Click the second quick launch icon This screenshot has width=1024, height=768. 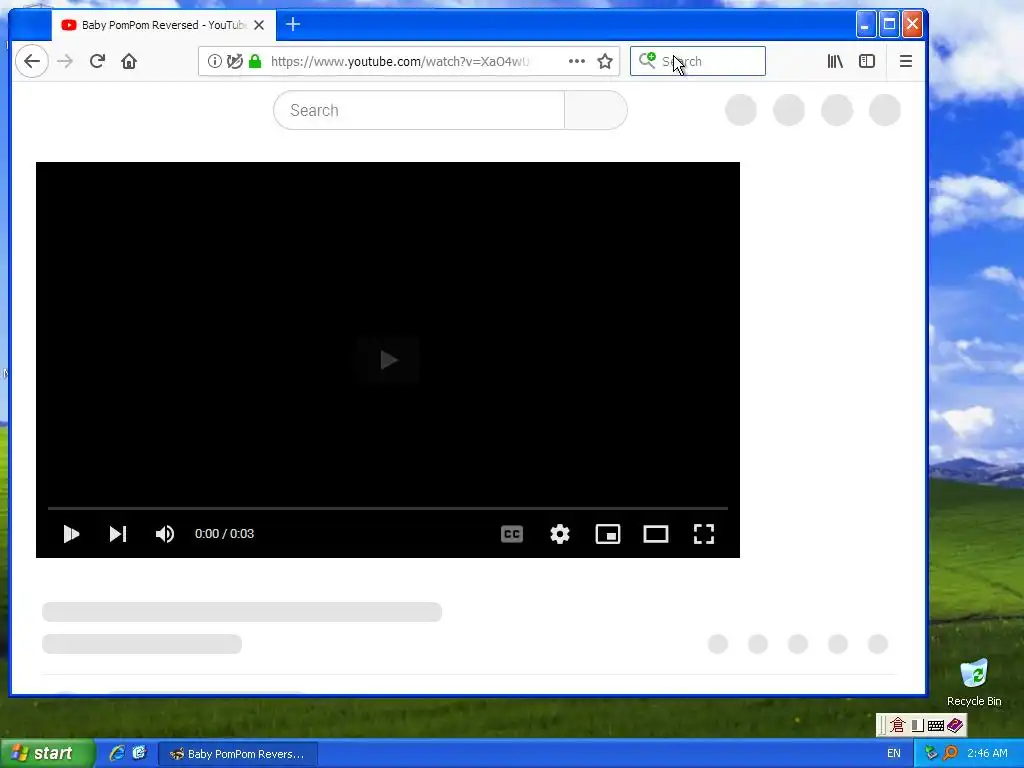pyautogui.click(x=139, y=753)
